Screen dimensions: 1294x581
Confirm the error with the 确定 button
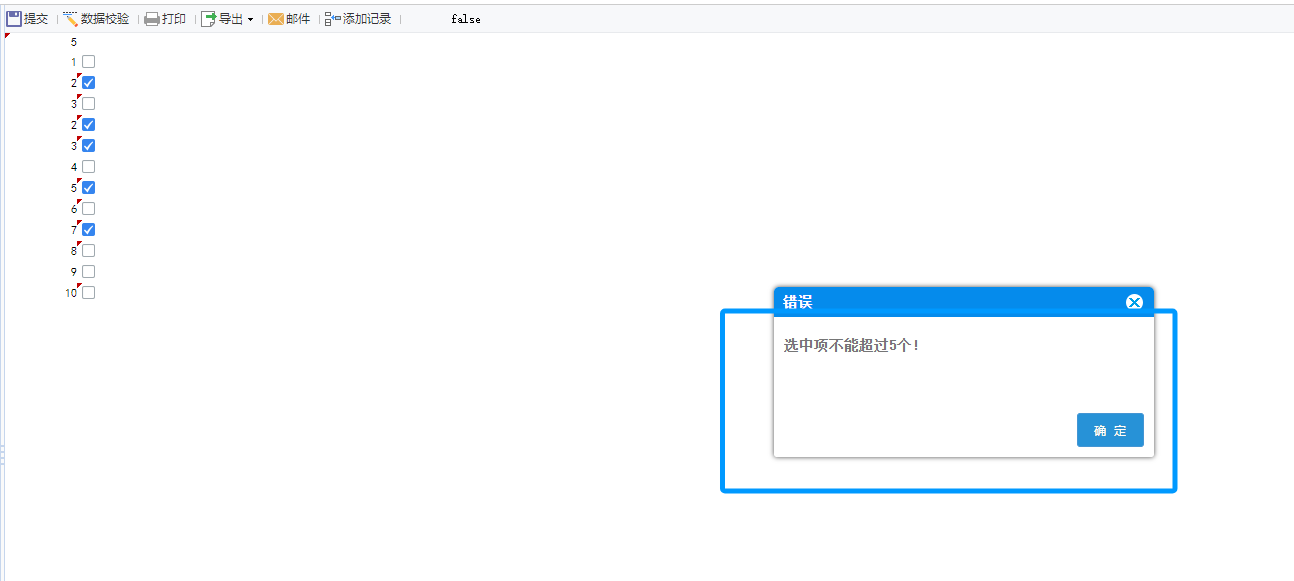[x=1110, y=430]
